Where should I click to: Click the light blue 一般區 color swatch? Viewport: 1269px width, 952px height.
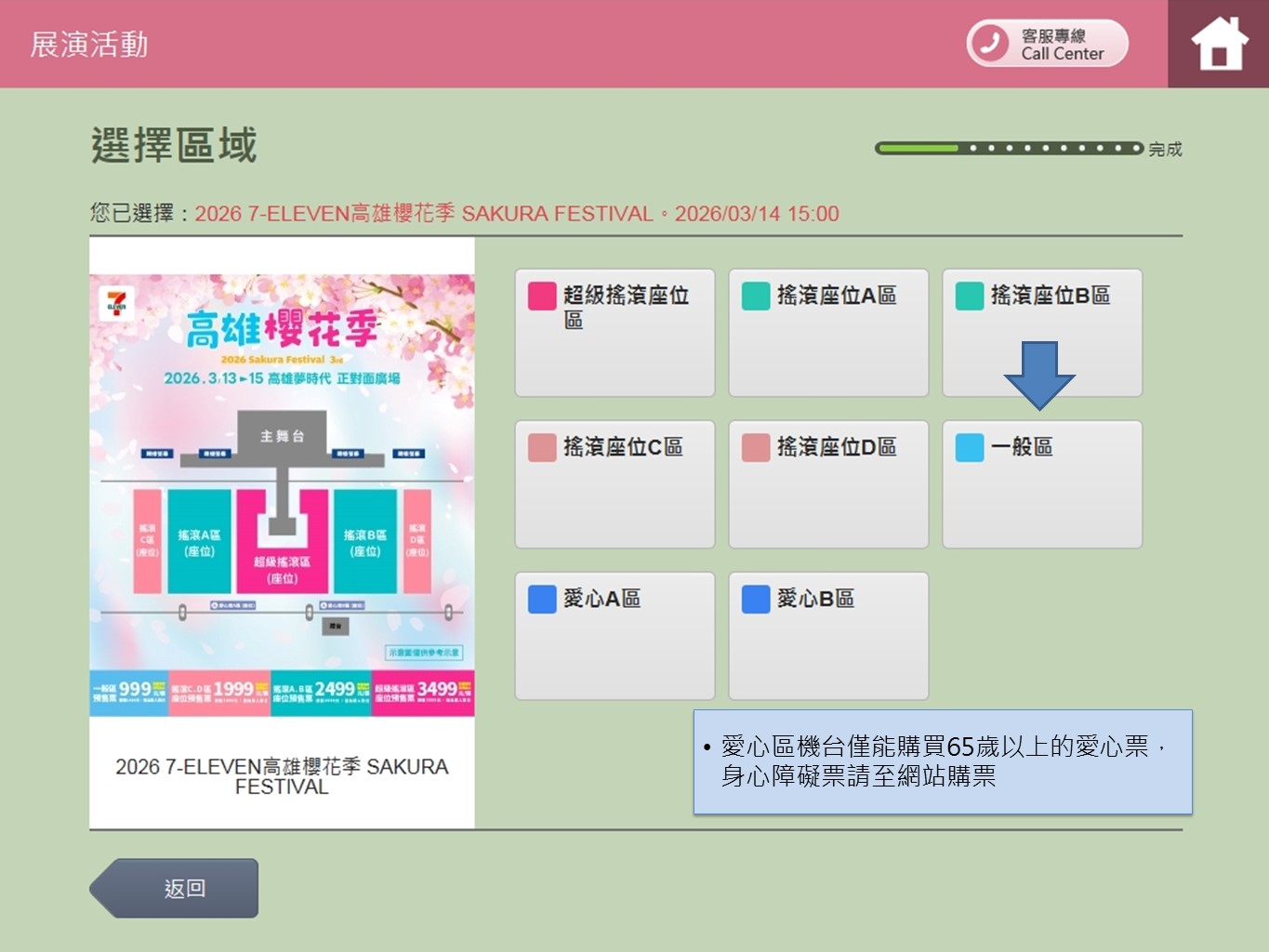point(970,447)
